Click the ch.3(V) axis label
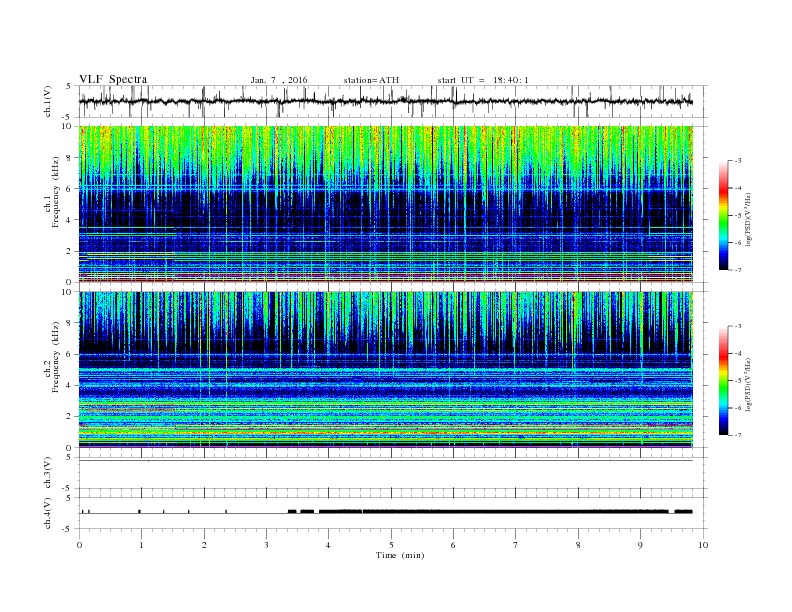Screen dimensions: 792x612 (48, 473)
